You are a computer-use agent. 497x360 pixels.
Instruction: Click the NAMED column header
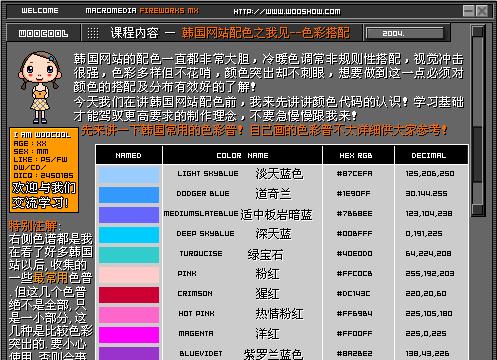click(x=128, y=155)
